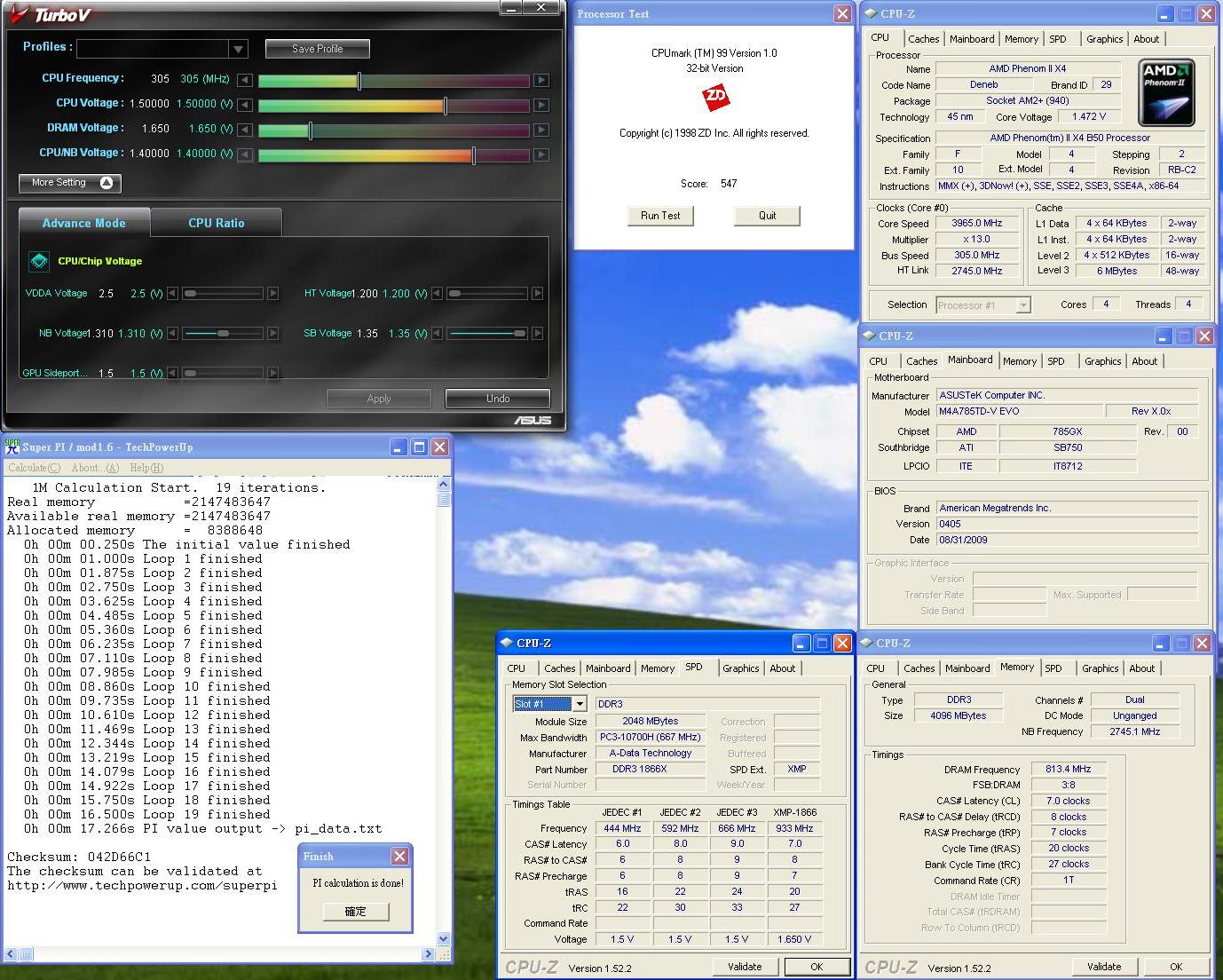Open Graphics tab in top CPU-Z window
This screenshot has height=980, width=1223.
1104,39
